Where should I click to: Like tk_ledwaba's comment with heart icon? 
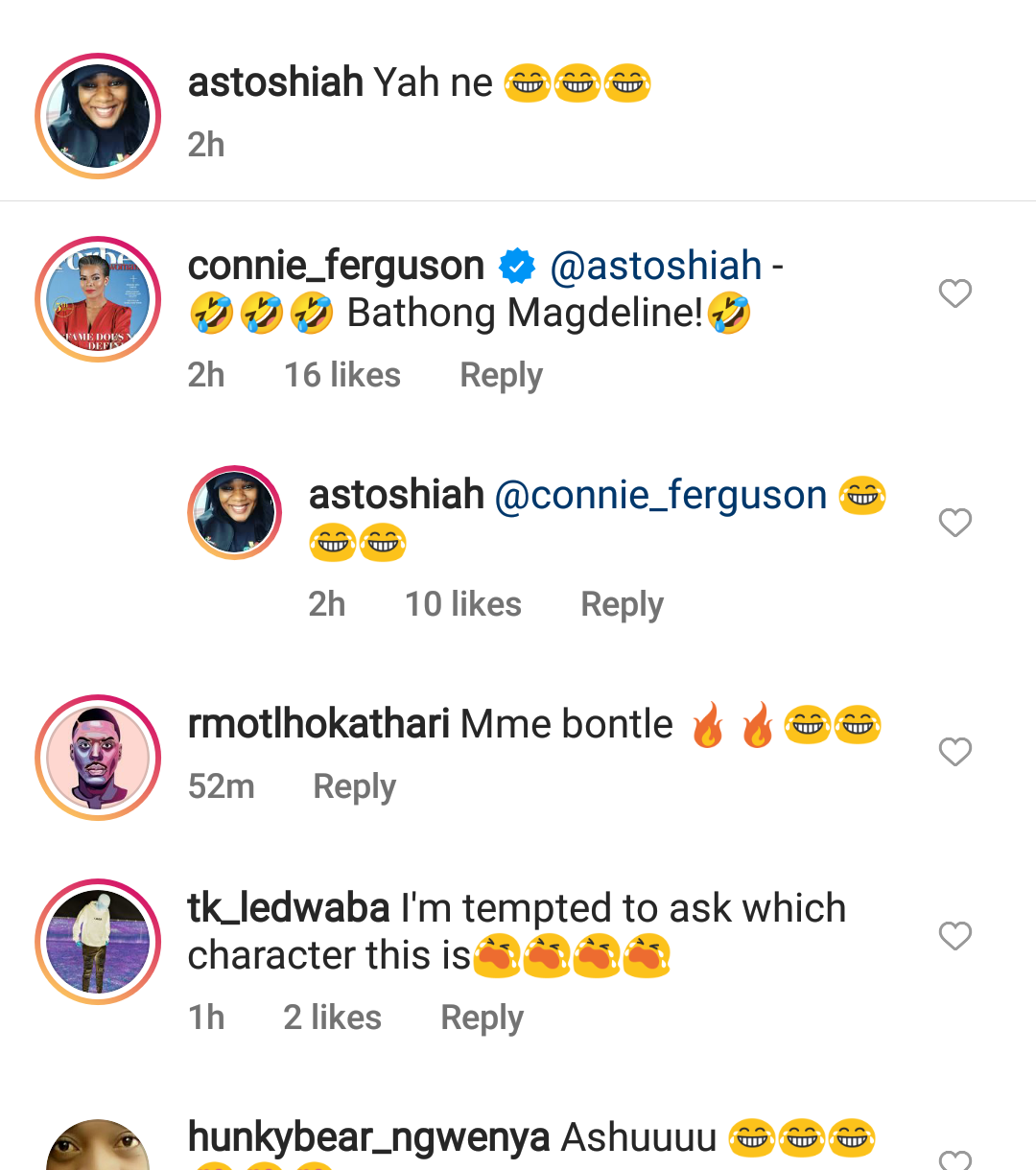pos(955,936)
